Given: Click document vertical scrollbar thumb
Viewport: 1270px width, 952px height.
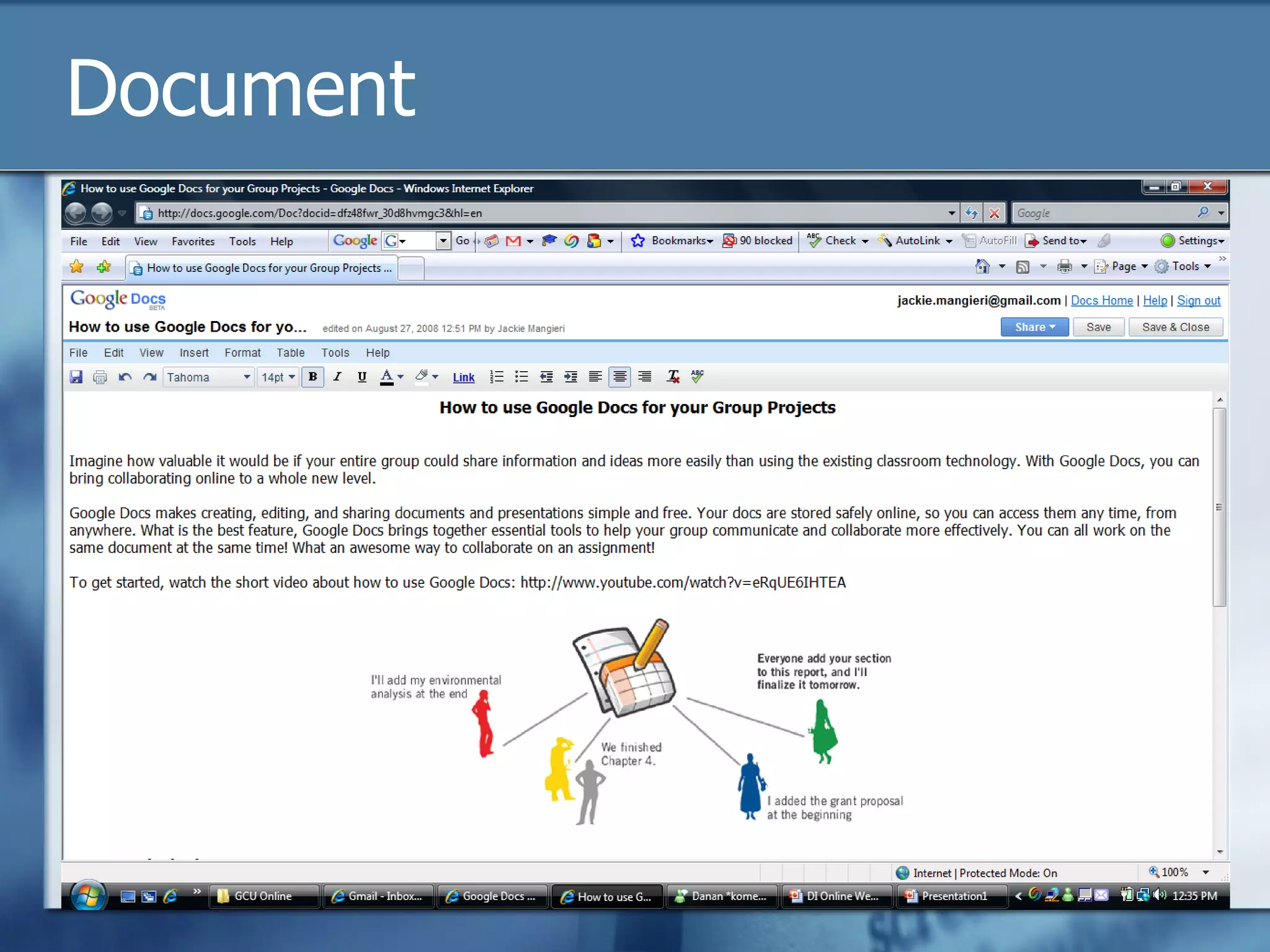Looking at the screenshot, I should tap(1219, 507).
